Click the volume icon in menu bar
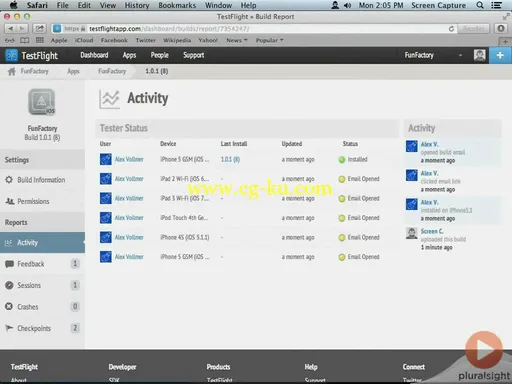This screenshot has width=512, height=384. tap(347, 5)
